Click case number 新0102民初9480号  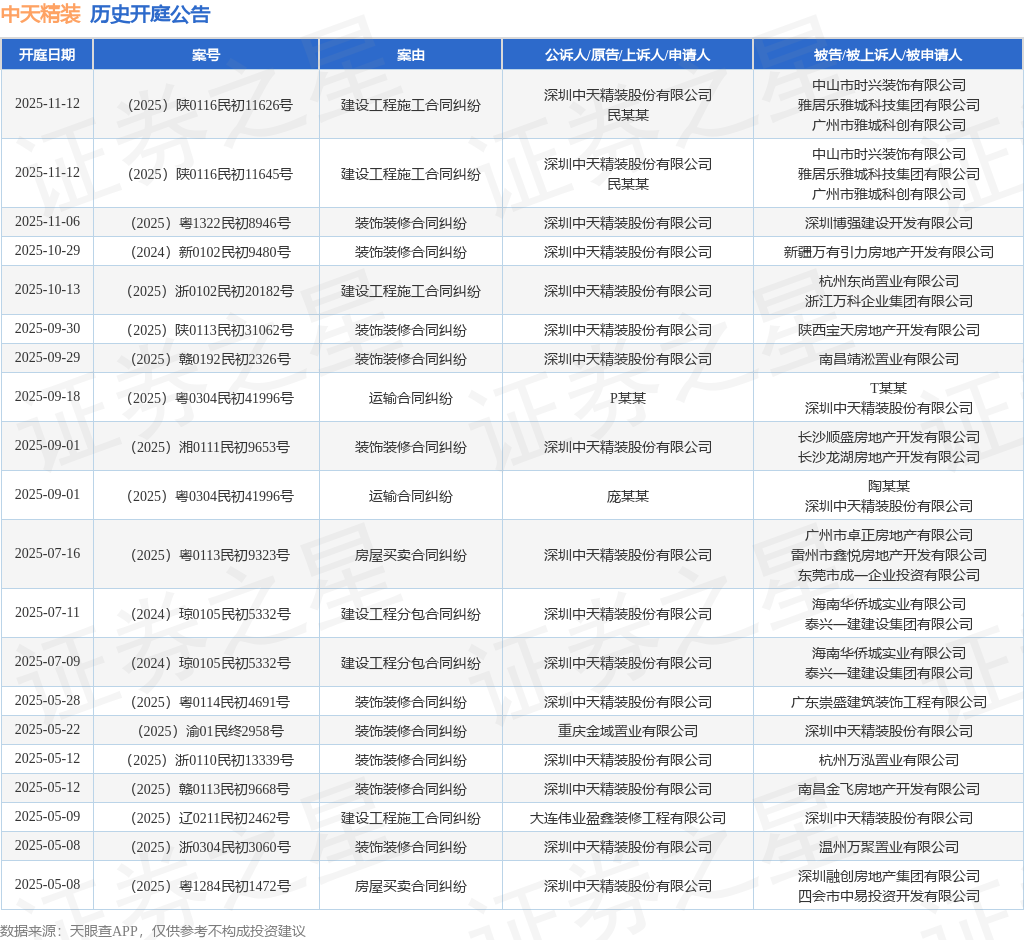[x=210, y=252]
